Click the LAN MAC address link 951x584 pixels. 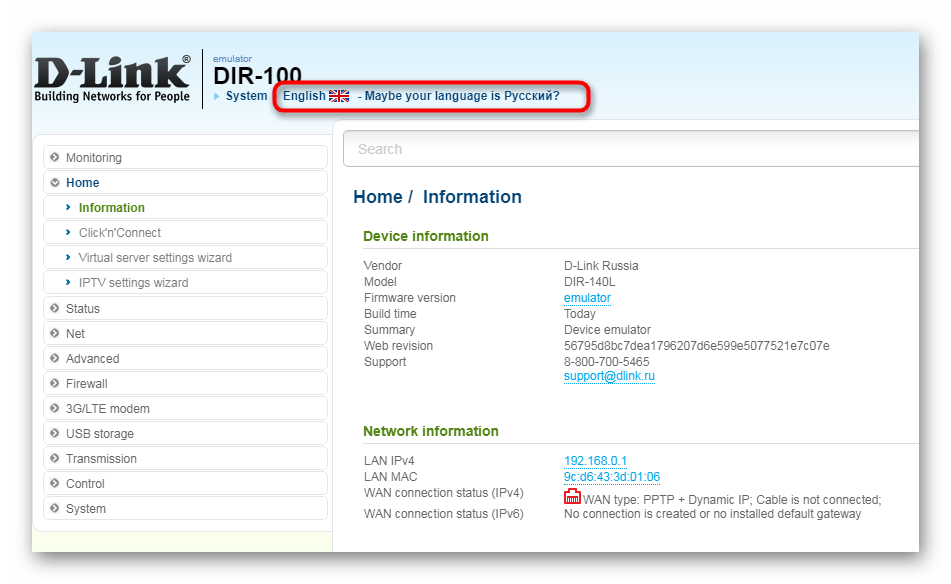tap(612, 477)
